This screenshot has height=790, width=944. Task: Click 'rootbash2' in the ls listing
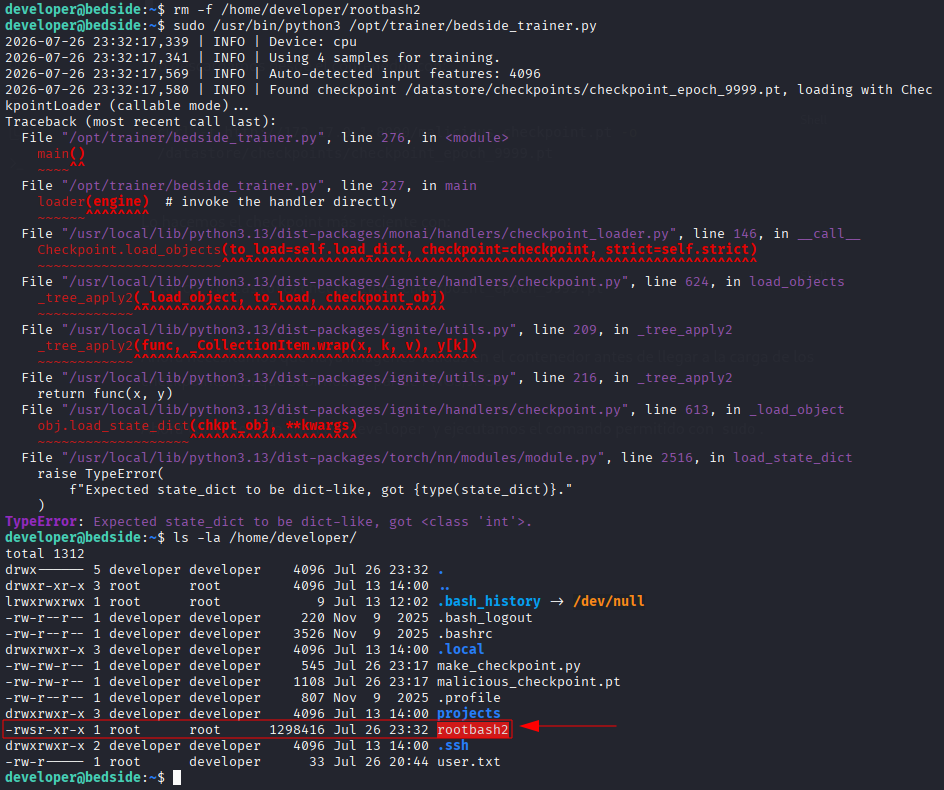click(x=473, y=730)
